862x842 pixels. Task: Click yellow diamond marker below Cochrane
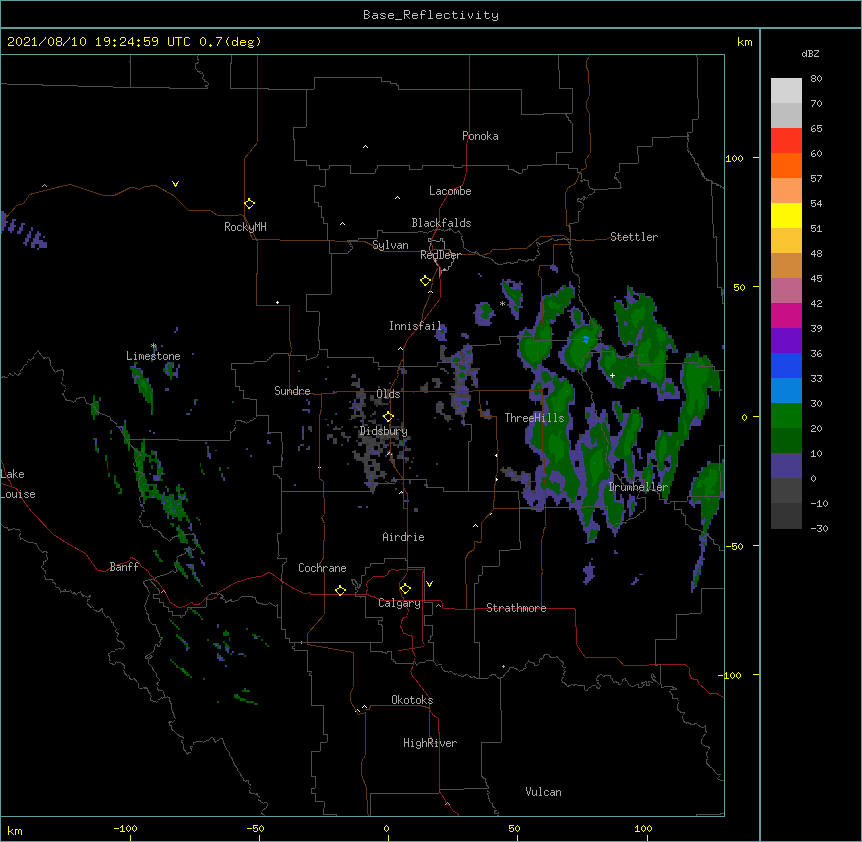tap(340, 590)
